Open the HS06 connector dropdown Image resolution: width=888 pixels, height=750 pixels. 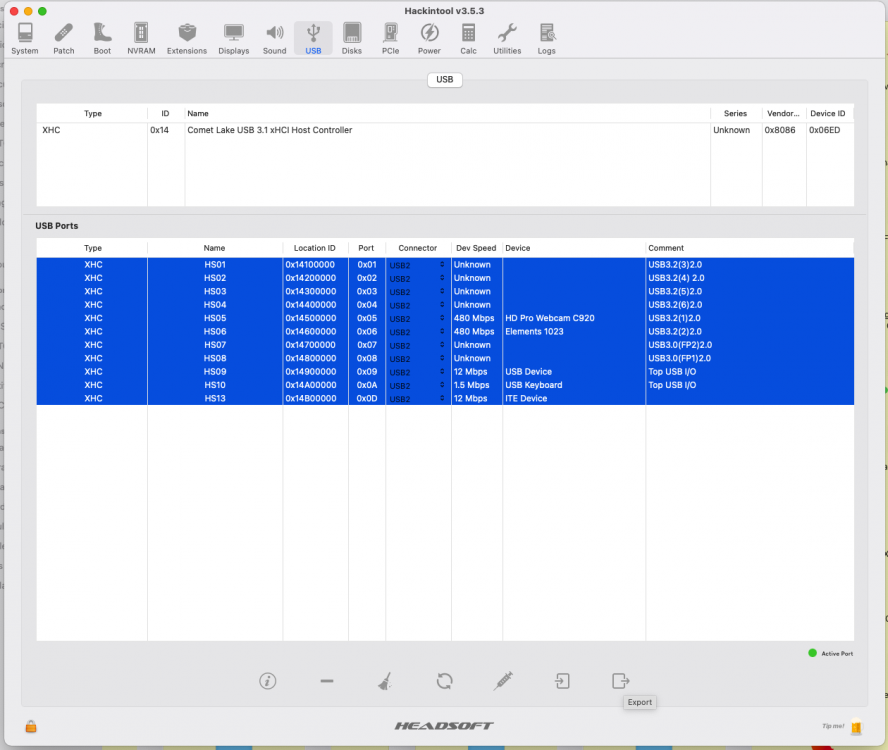417,332
